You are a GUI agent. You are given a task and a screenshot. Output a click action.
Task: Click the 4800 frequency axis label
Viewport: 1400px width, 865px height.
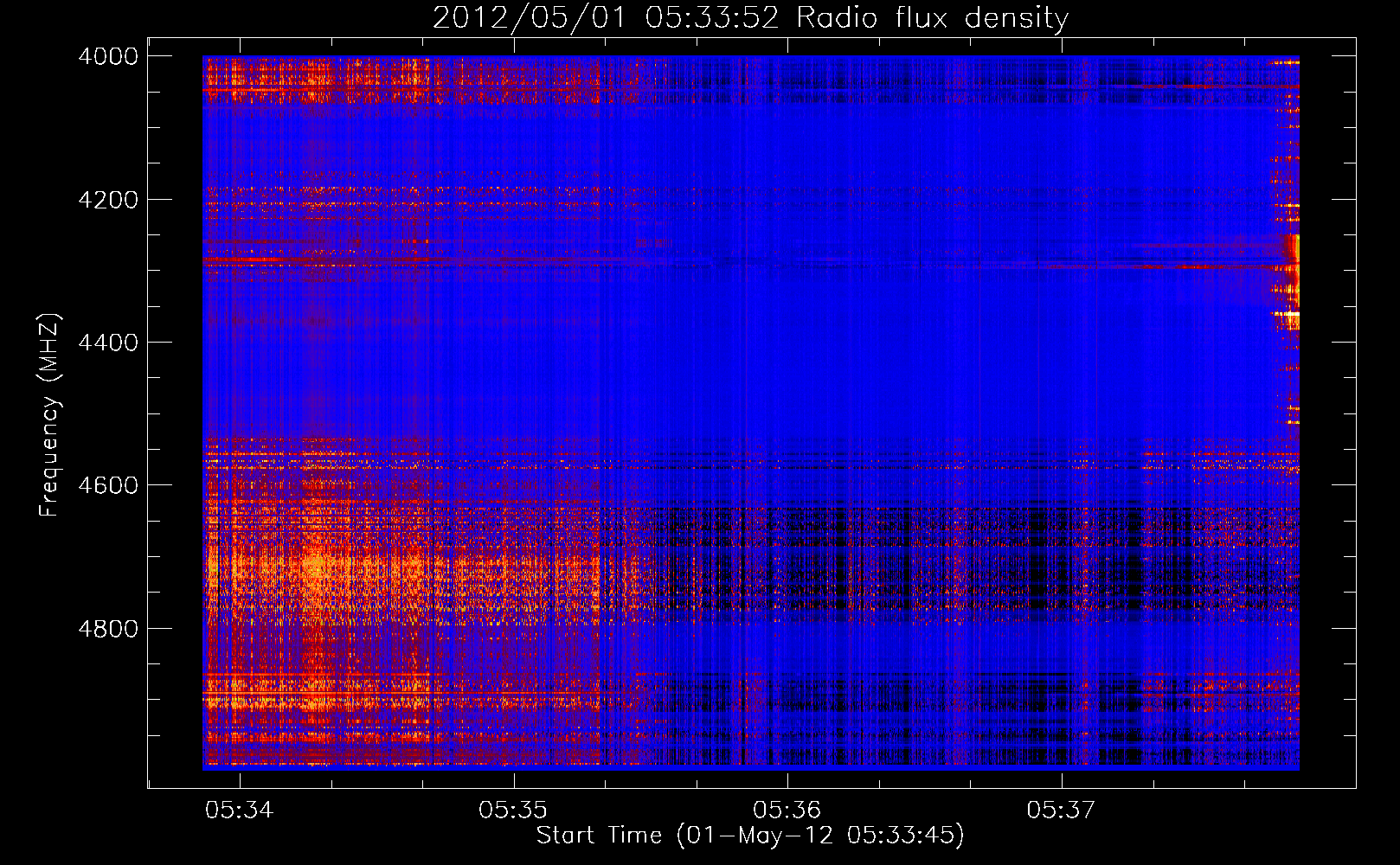[x=108, y=628]
